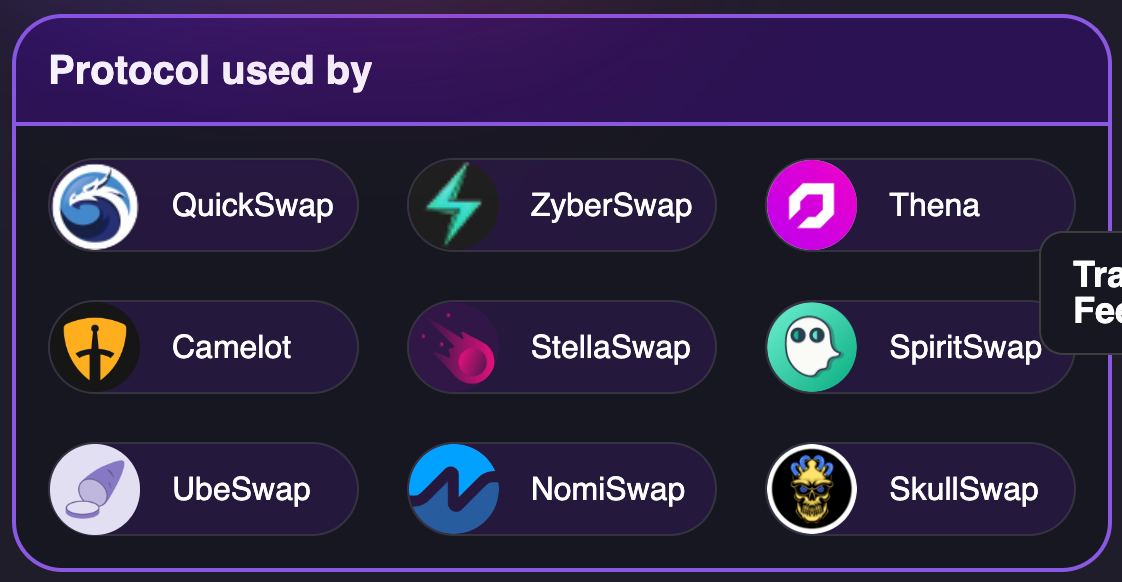Open the Camelot text label
This screenshot has height=582, width=1122.
tap(232, 347)
